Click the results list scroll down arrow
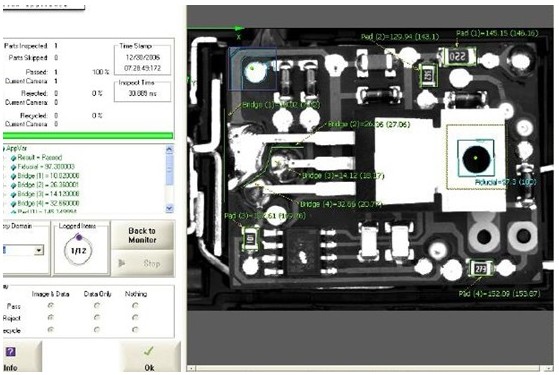The image size is (559, 375). 169,208
